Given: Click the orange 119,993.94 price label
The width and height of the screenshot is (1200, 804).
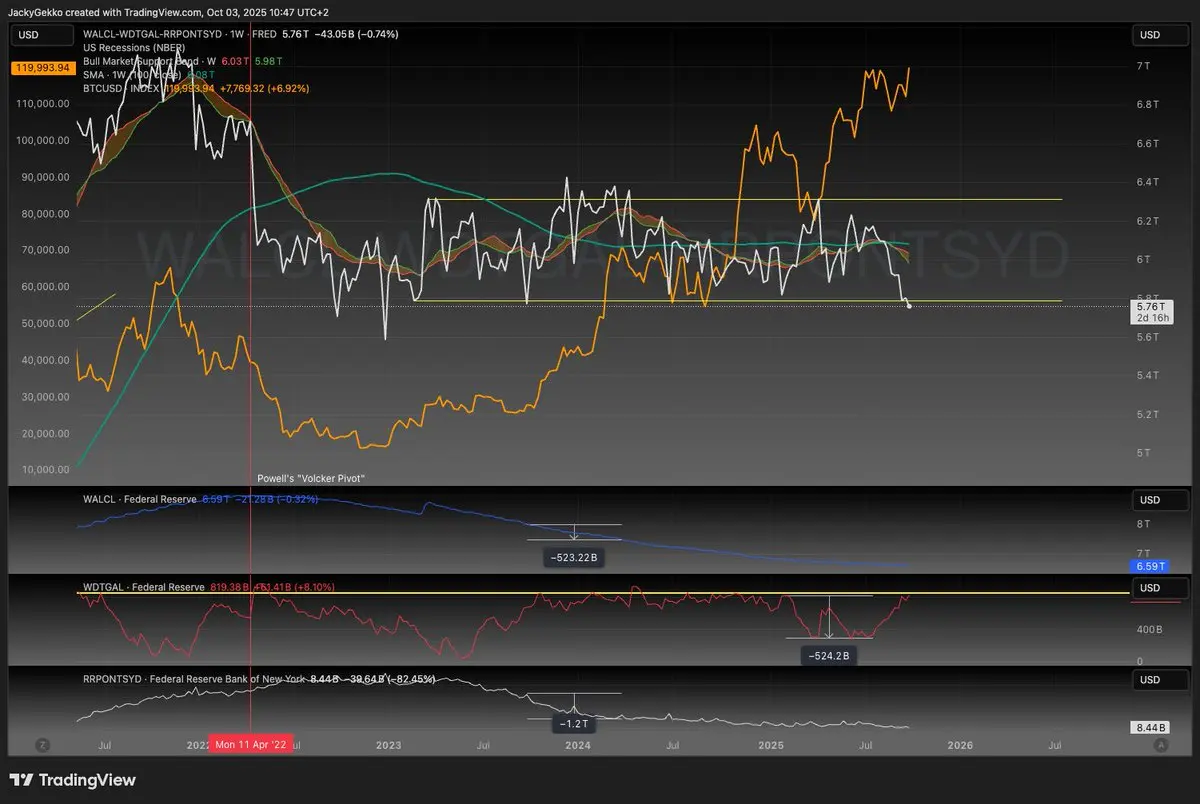Looking at the screenshot, I should point(42,68).
